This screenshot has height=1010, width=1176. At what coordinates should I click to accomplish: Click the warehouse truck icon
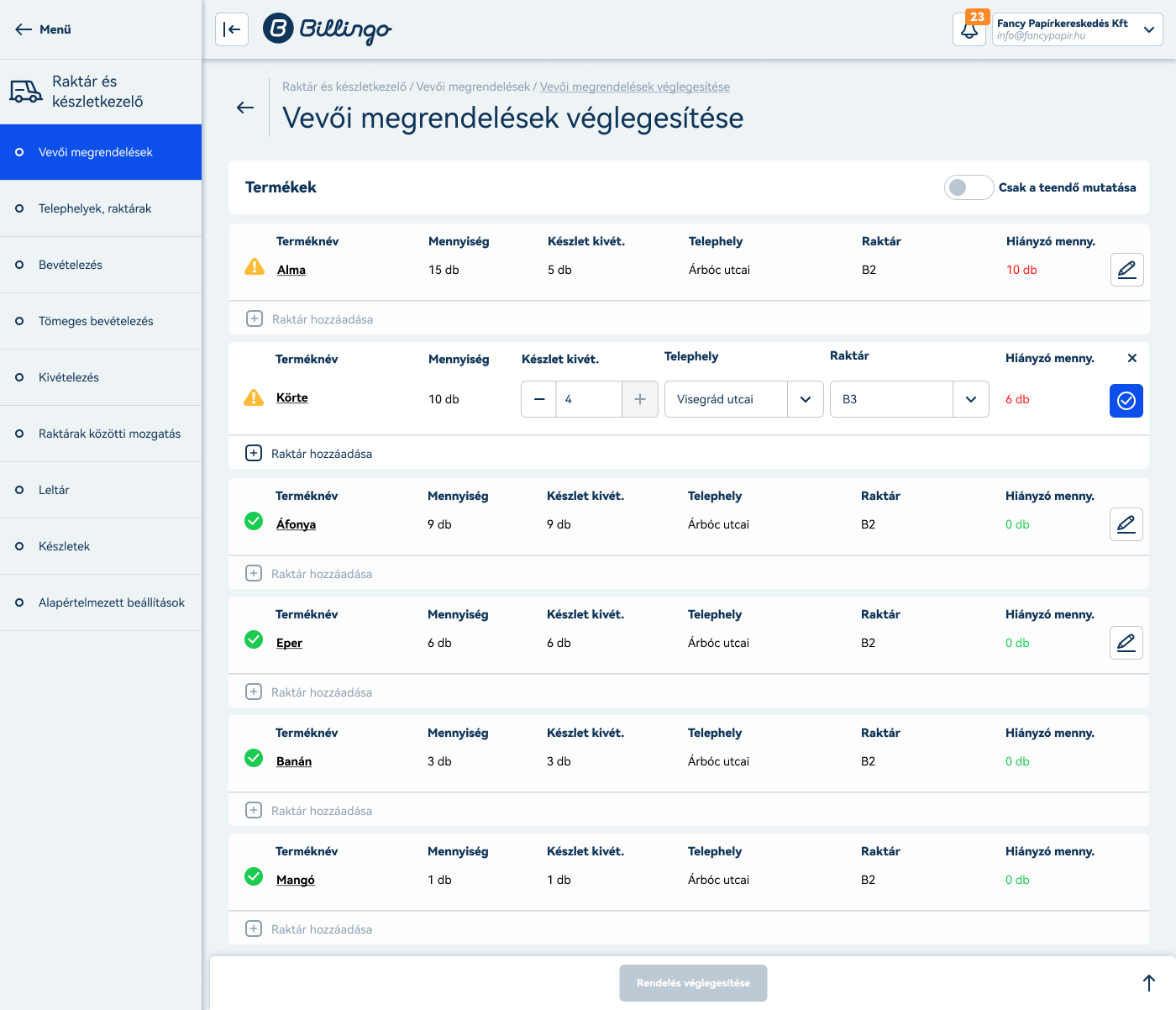click(26, 92)
